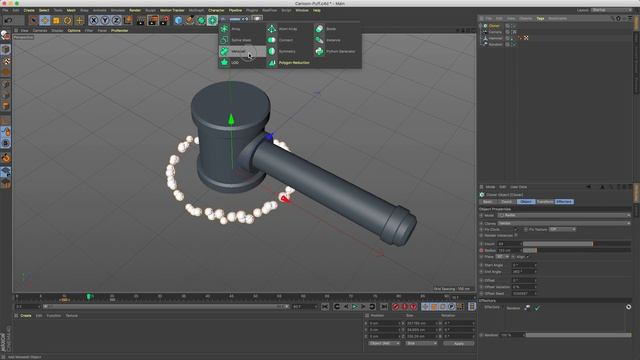
Task: Go to end of animation
Action: click(384, 307)
